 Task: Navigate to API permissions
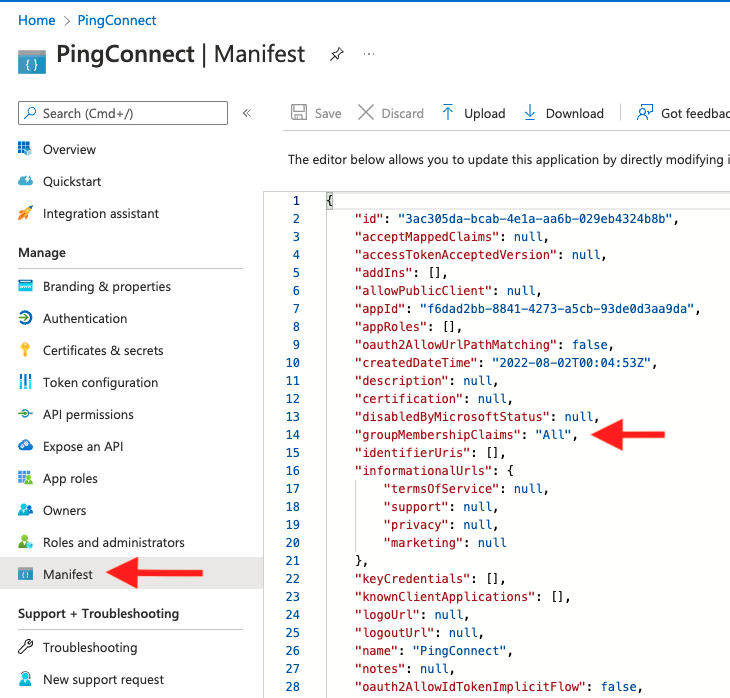pyautogui.click(x=88, y=415)
